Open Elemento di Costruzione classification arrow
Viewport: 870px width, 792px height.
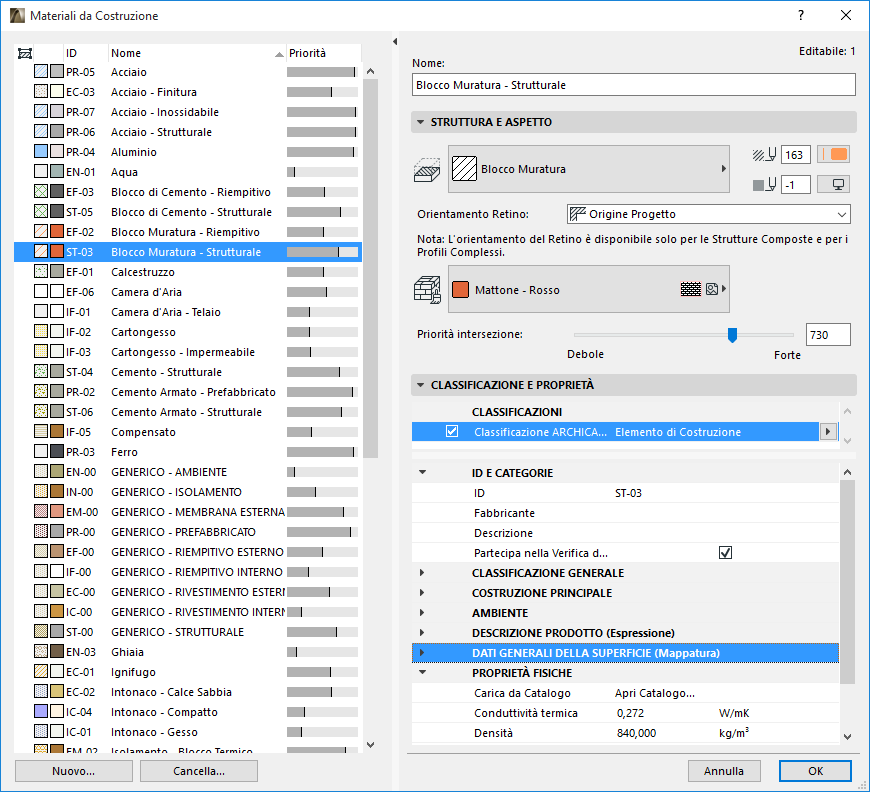pos(828,431)
